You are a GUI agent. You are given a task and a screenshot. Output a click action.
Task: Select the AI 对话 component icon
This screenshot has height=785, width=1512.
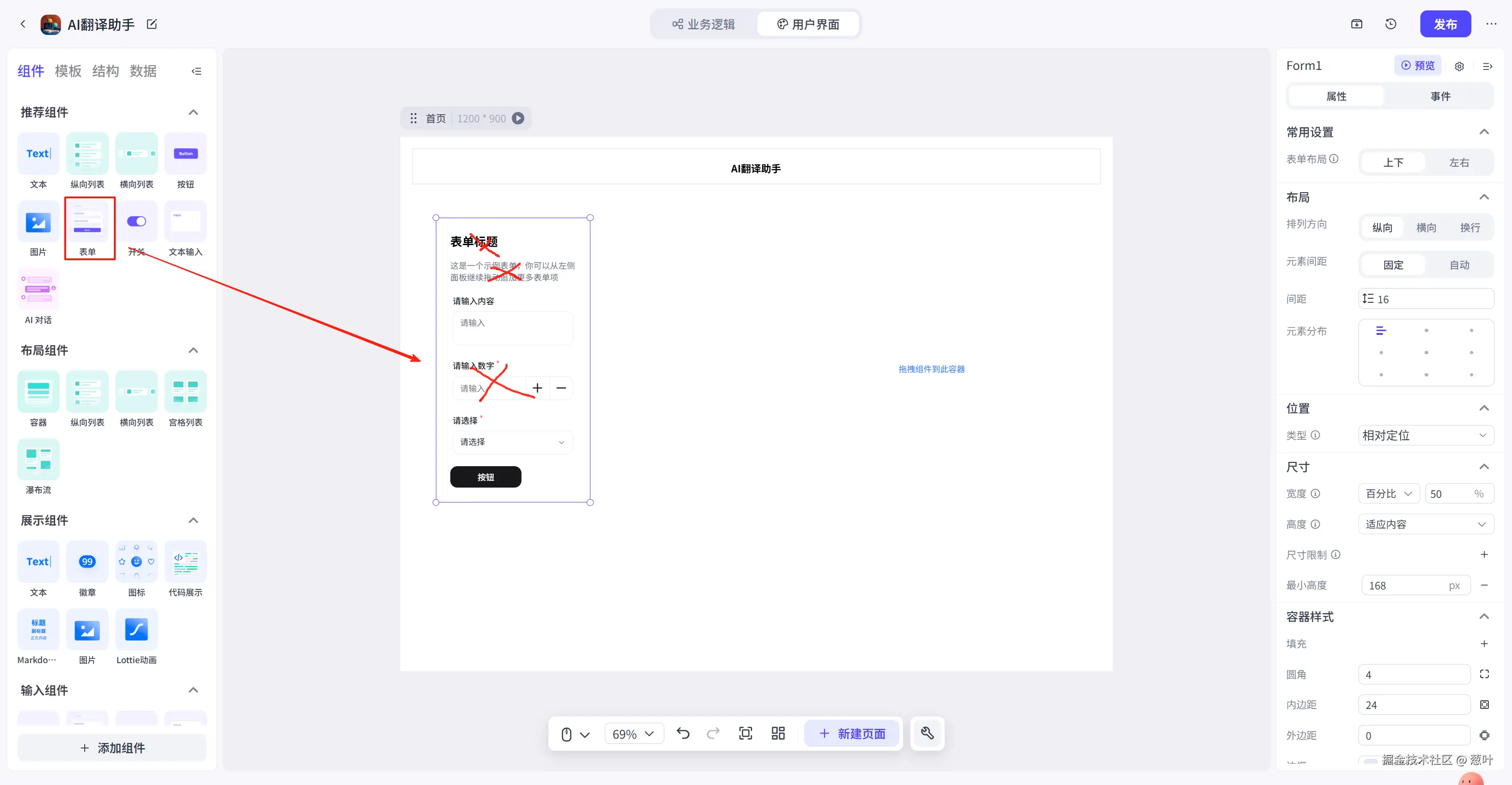click(x=38, y=289)
